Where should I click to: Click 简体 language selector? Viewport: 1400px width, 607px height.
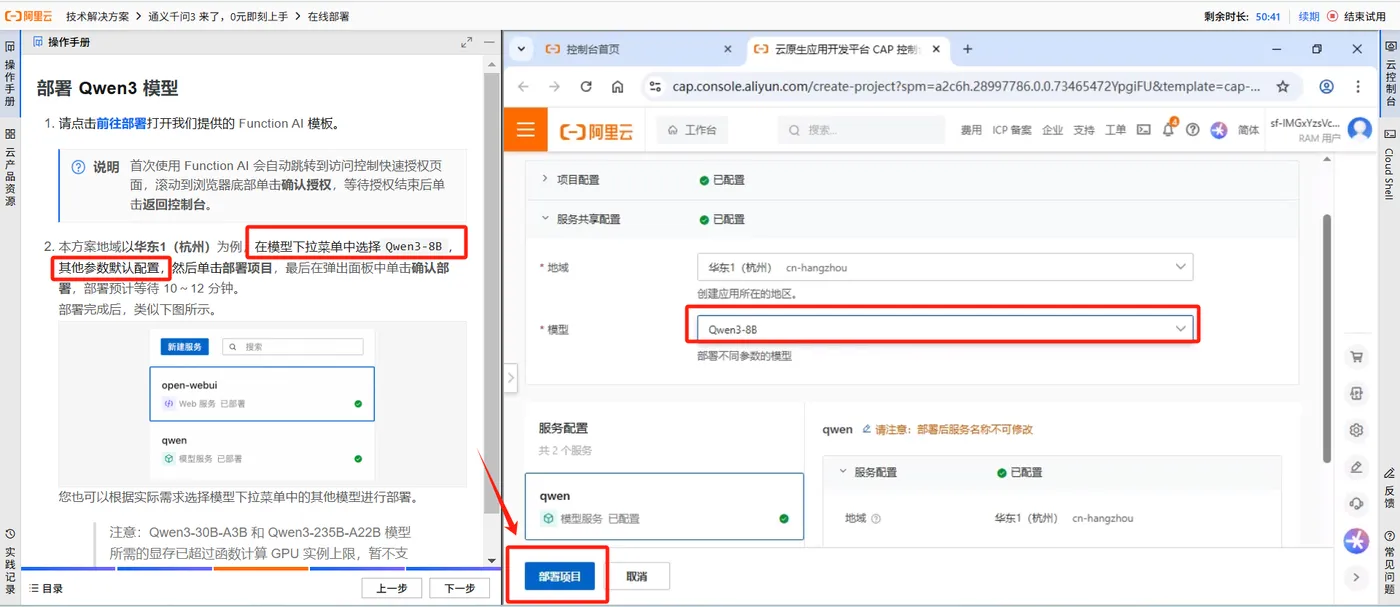(x=1248, y=130)
